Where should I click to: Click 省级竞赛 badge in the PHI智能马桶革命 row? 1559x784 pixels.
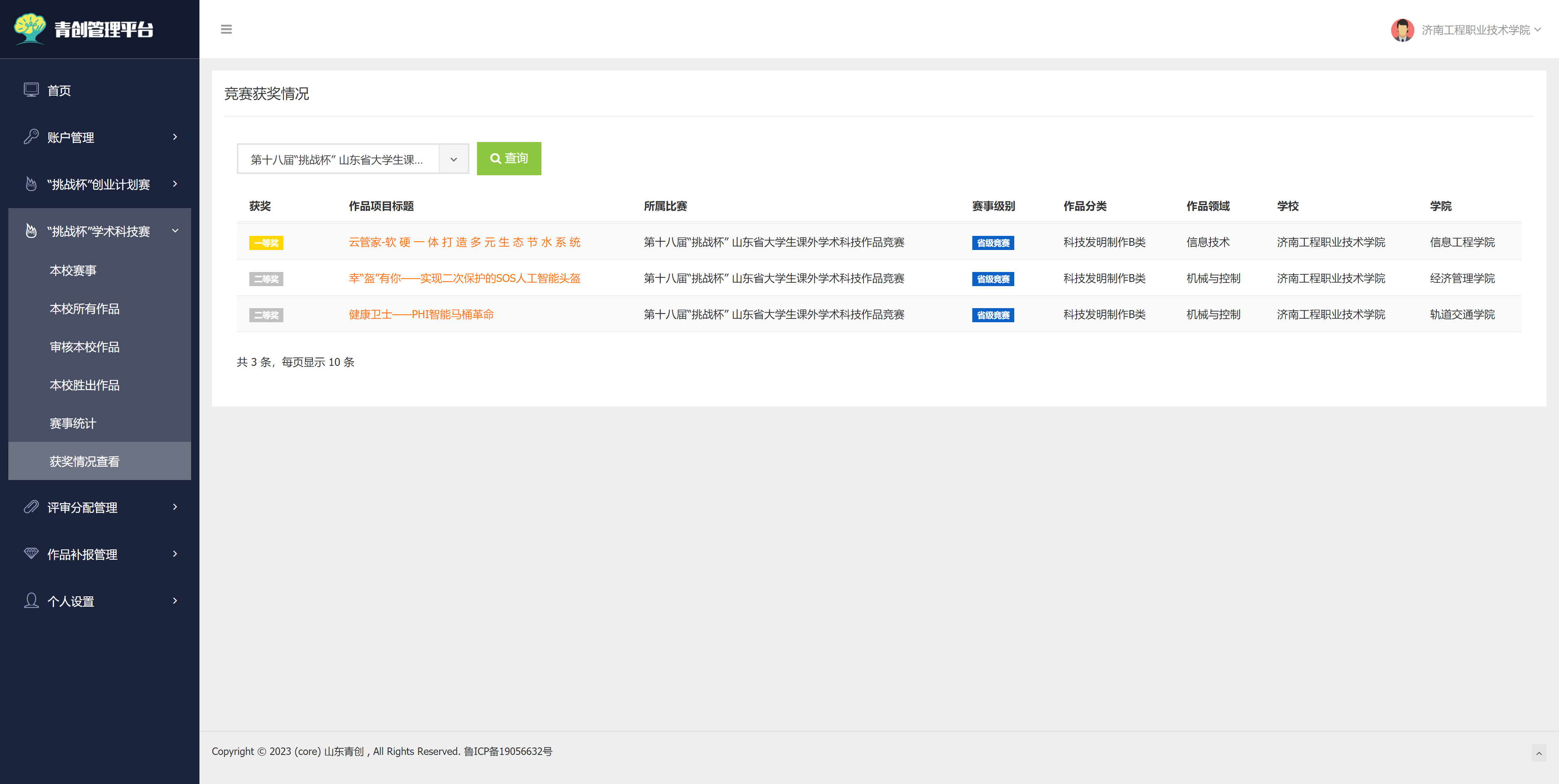tap(993, 315)
